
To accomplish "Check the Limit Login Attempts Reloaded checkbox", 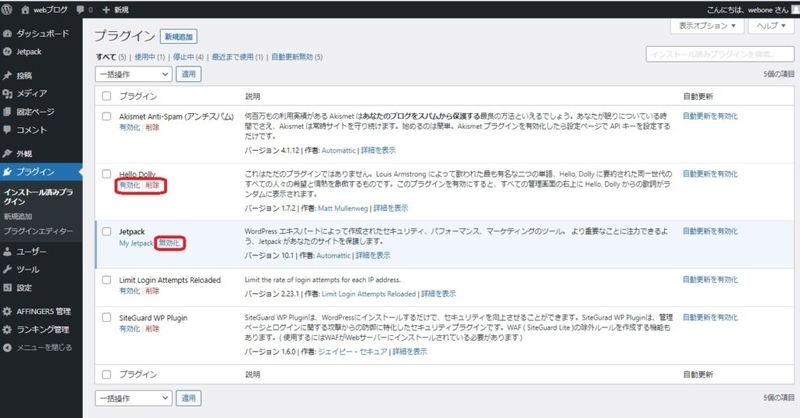I will click(x=106, y=280).
